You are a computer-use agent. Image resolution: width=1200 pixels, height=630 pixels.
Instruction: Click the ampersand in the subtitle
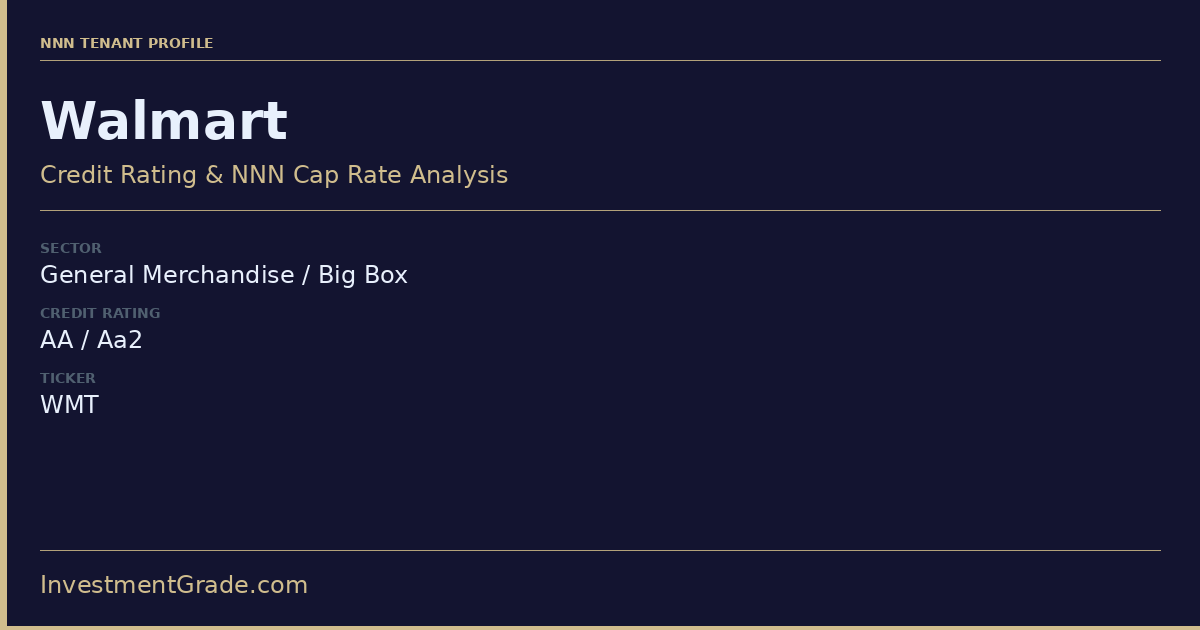coord(214,176)
